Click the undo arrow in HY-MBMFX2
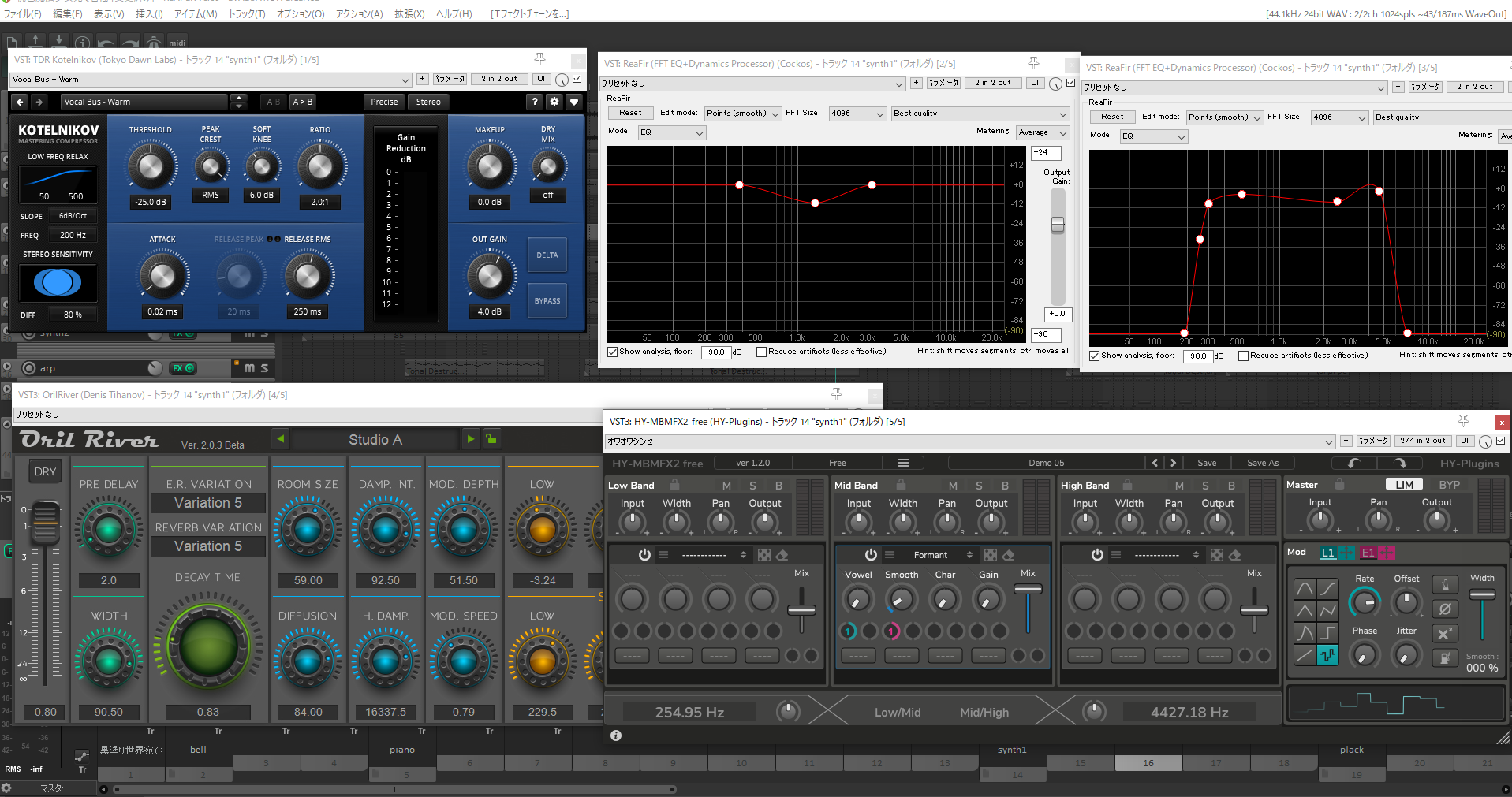The width and height of the screenshot is (1512, 797). (x=1354, y=464)
